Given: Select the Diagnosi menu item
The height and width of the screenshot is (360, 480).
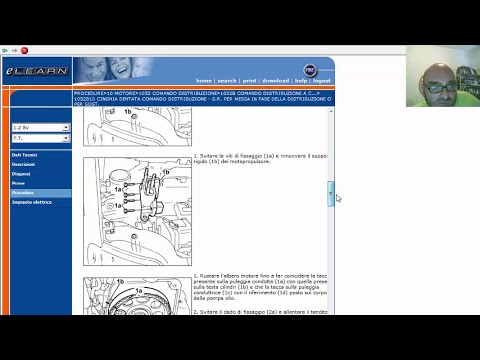Looking at the screenshot, I should (x=21, y=174).
